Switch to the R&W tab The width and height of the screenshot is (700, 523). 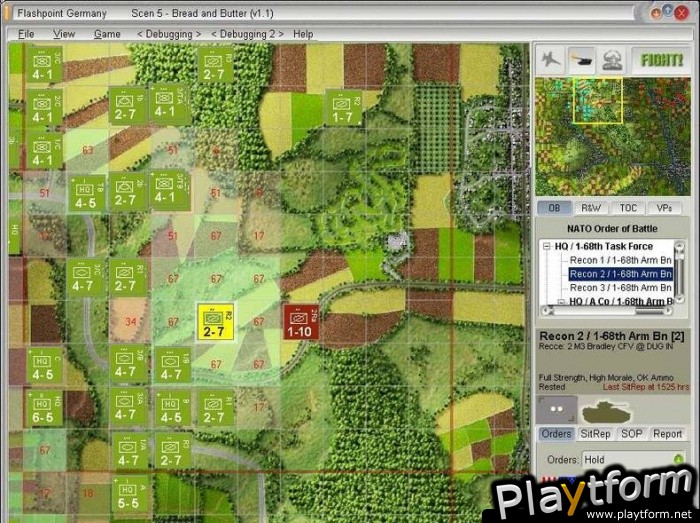(591, 208)
